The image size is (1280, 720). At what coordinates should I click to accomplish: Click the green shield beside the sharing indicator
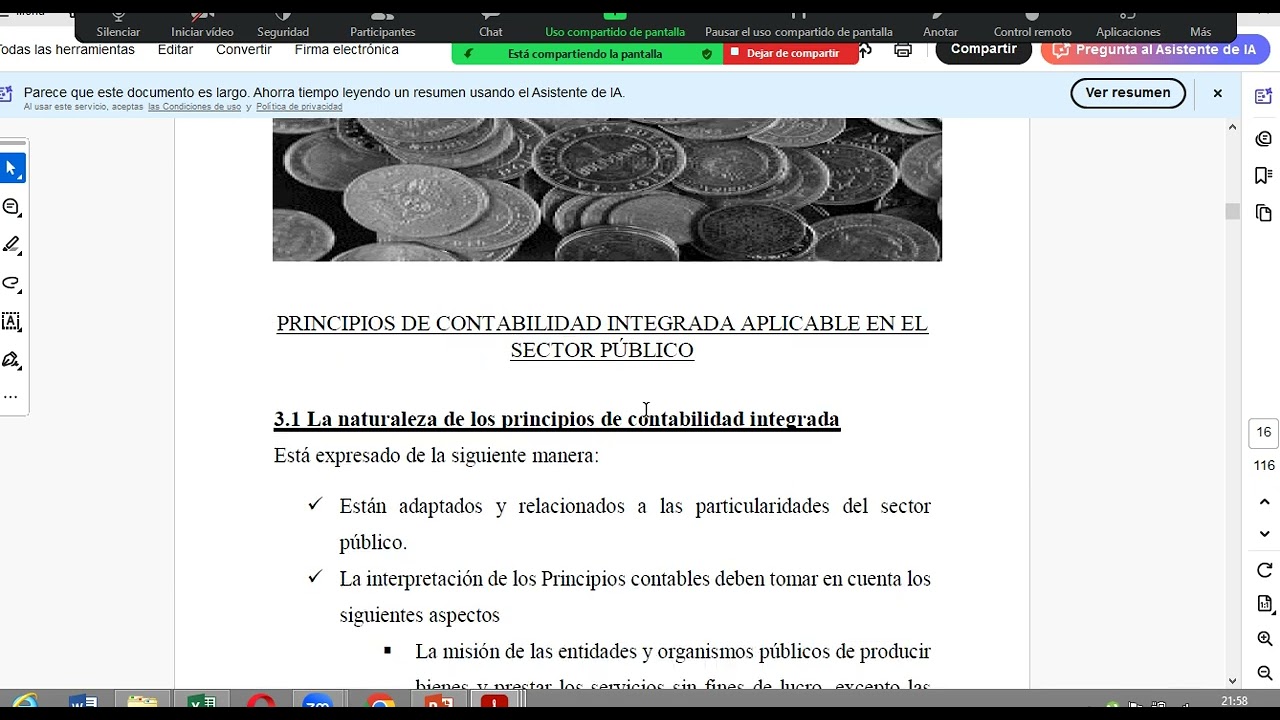click(x=707, y=54)
